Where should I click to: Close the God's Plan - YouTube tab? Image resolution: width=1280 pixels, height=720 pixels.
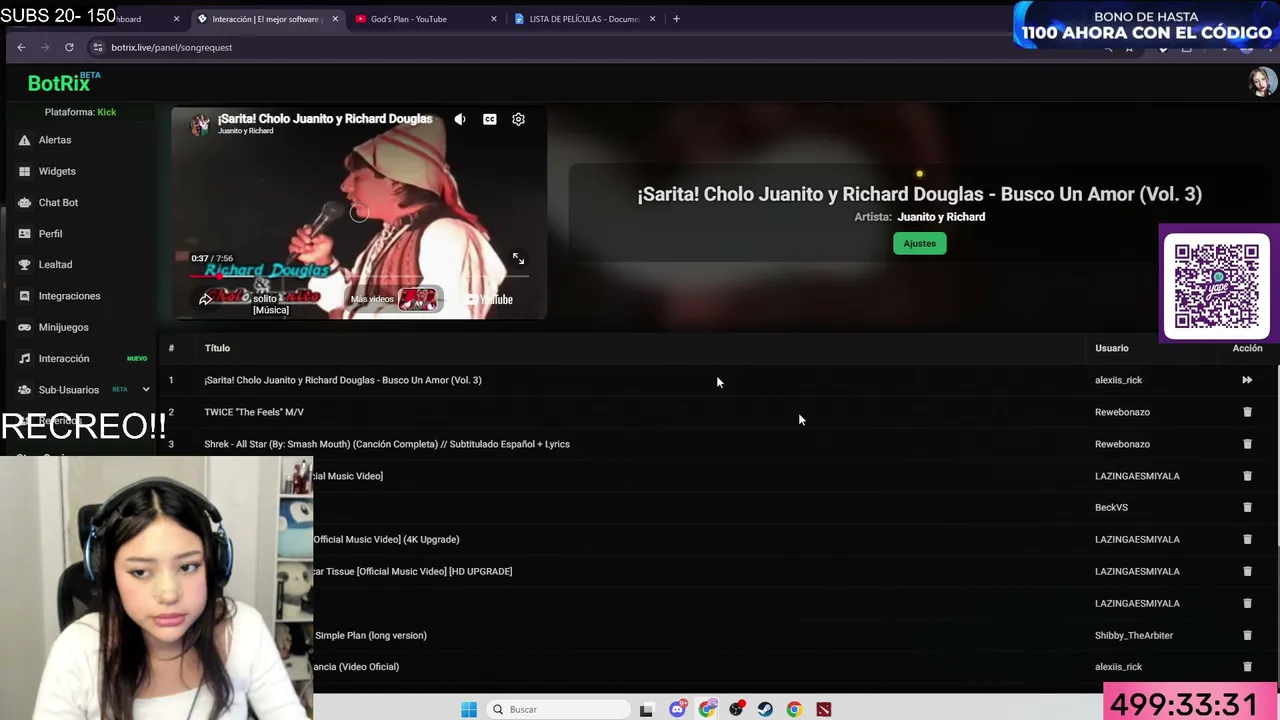(493, 19)
